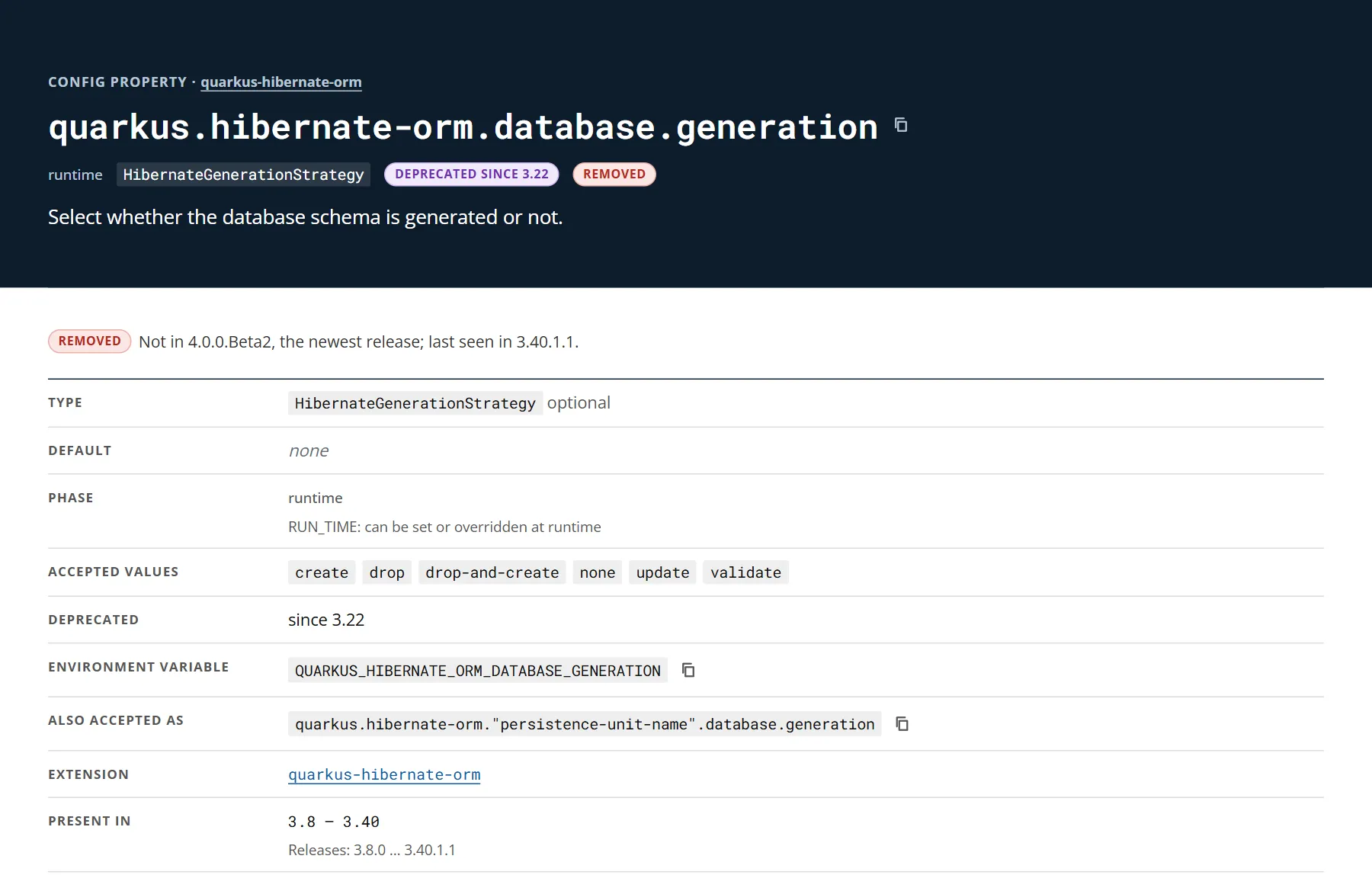Click the REMOVED badge above the table

[x=90, y=341]
